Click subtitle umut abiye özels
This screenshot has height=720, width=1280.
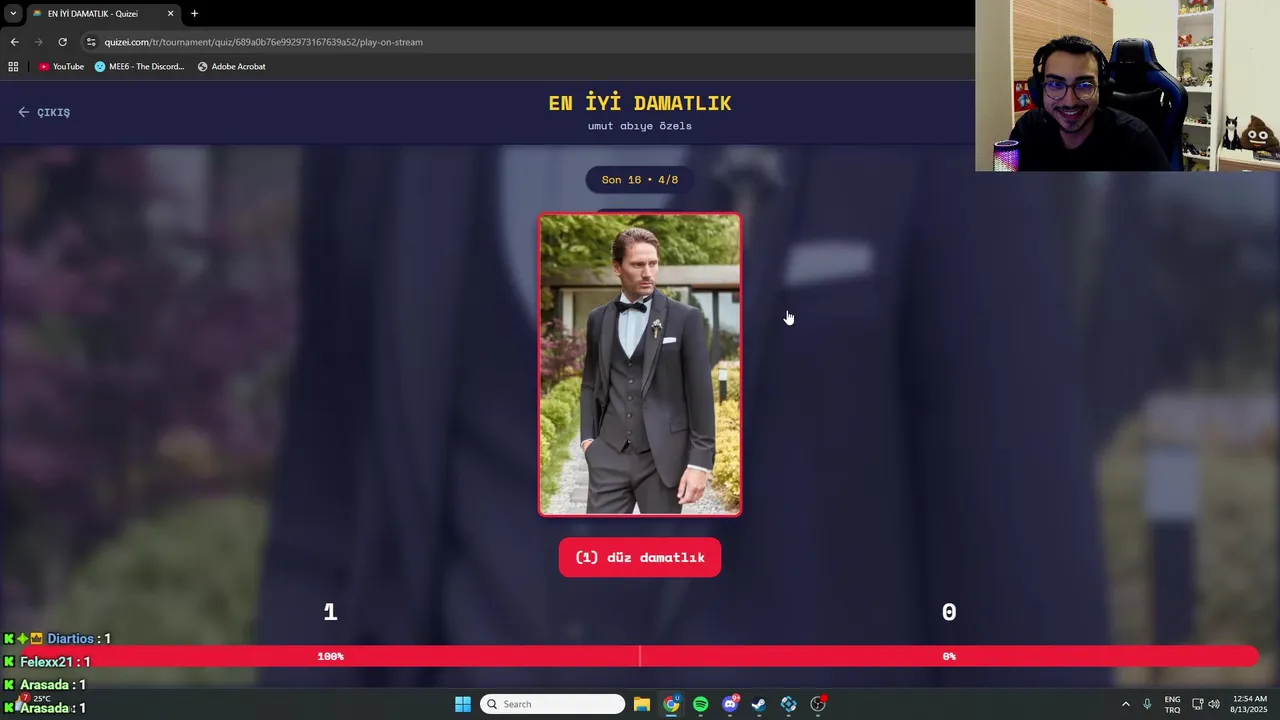(640, 126)
